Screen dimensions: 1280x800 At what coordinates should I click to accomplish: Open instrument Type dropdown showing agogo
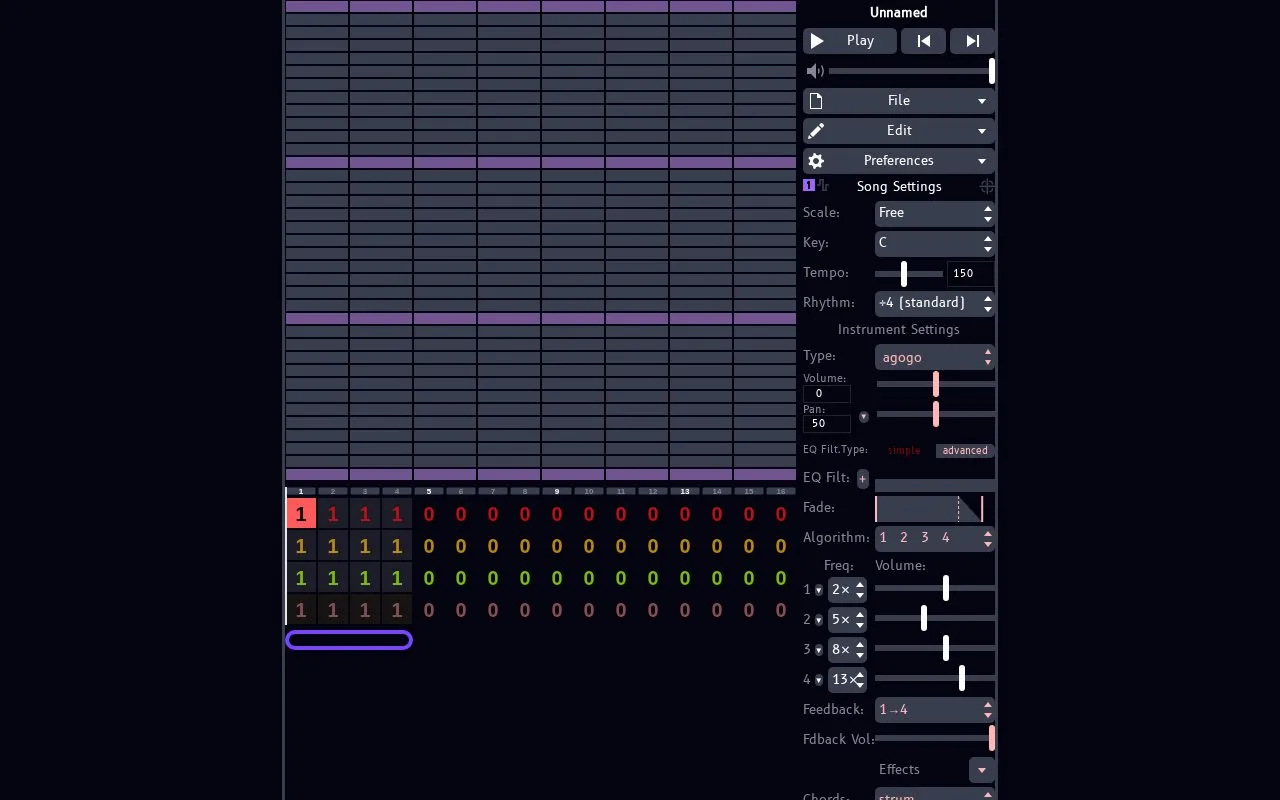coord(935,357)
